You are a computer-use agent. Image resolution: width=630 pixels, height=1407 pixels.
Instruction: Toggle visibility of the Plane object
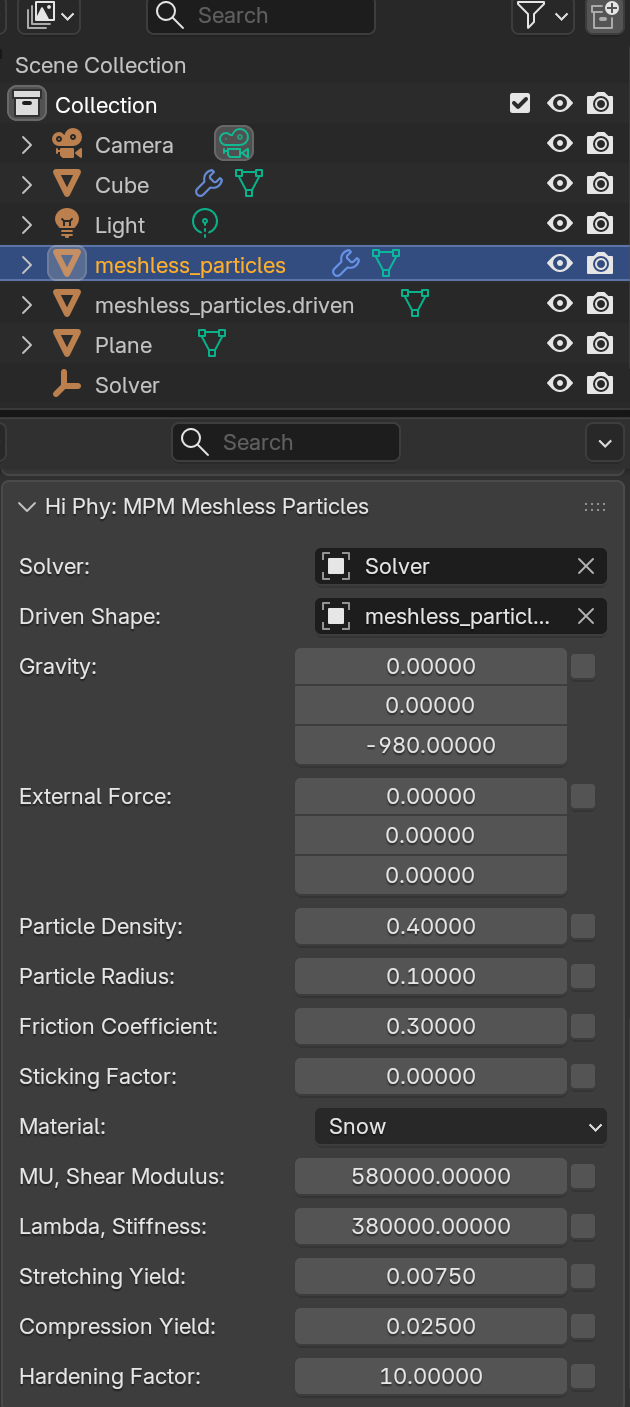click(x=560, y=344)
